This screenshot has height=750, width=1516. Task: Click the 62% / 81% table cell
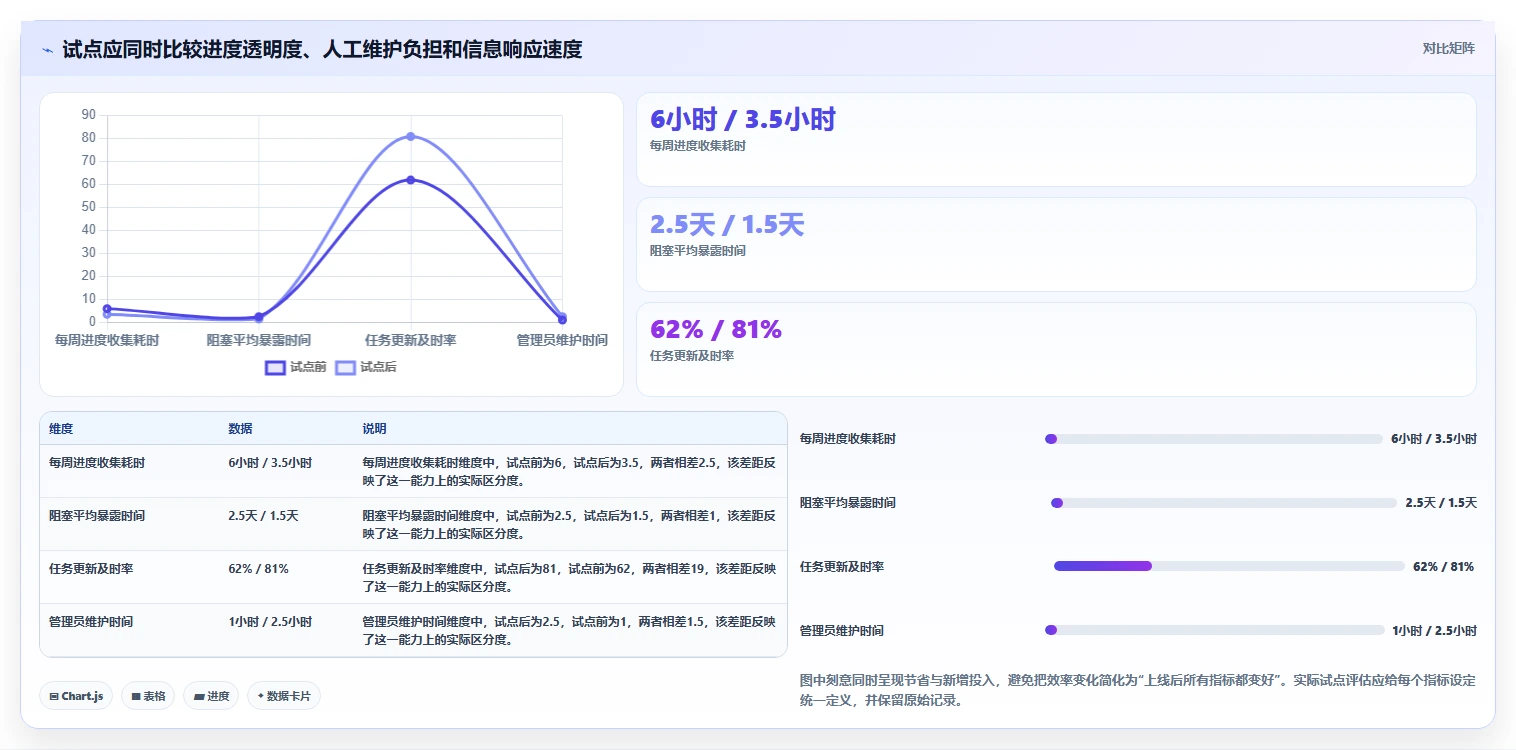(x=258, y=569)
